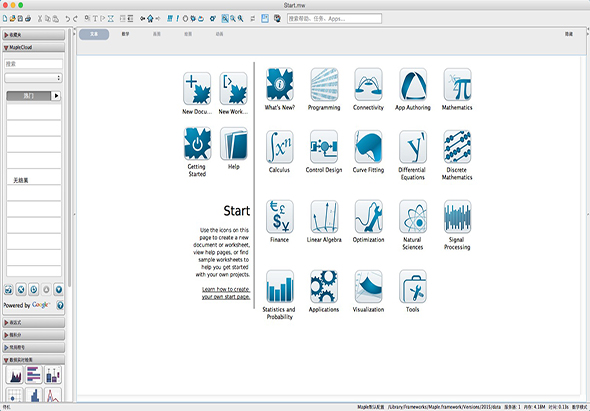The image size is (590, 411).
Task: Click the MapleCloud clock history icon
Action: tap(33, 289)
